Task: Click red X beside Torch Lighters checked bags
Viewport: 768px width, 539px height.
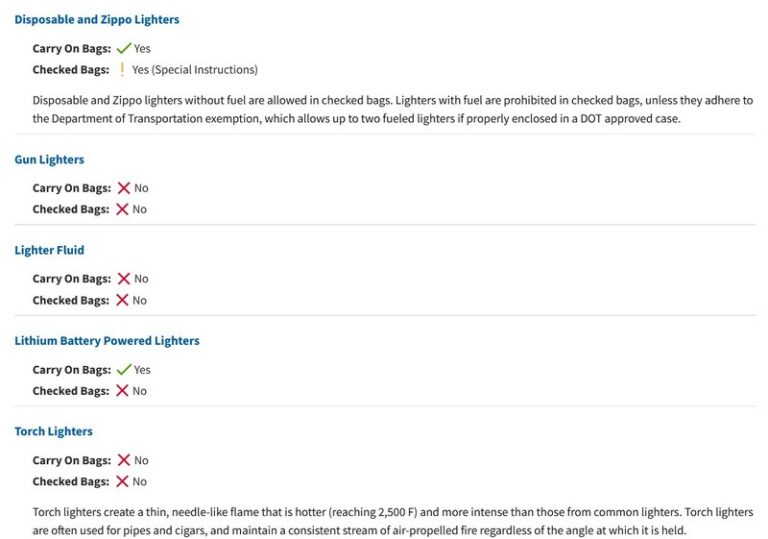Action: point(123,481)
